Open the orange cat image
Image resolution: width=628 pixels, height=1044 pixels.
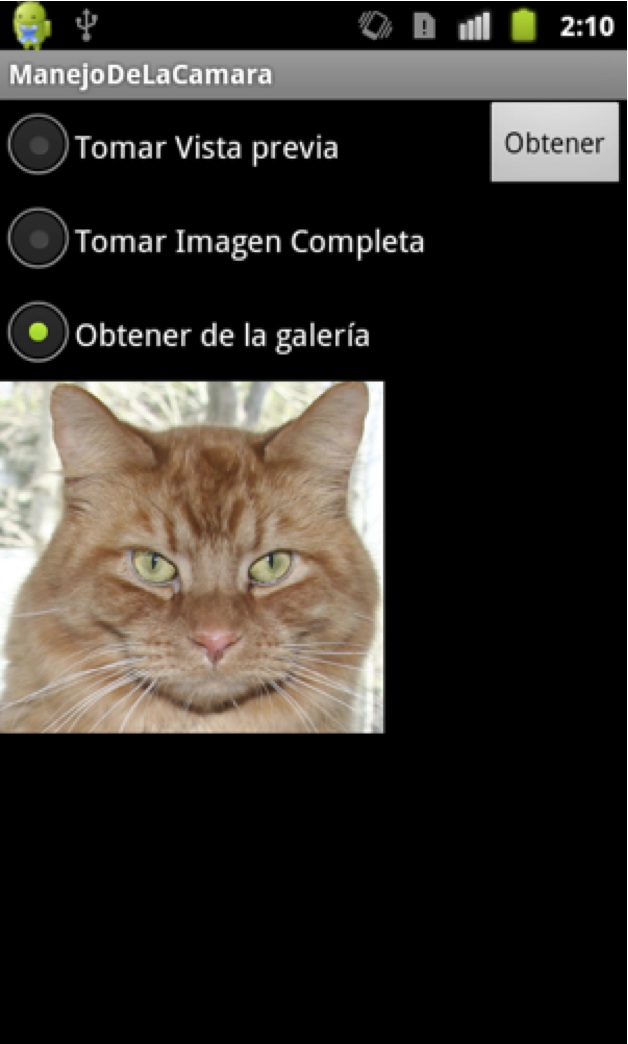(x=192, y=557)
